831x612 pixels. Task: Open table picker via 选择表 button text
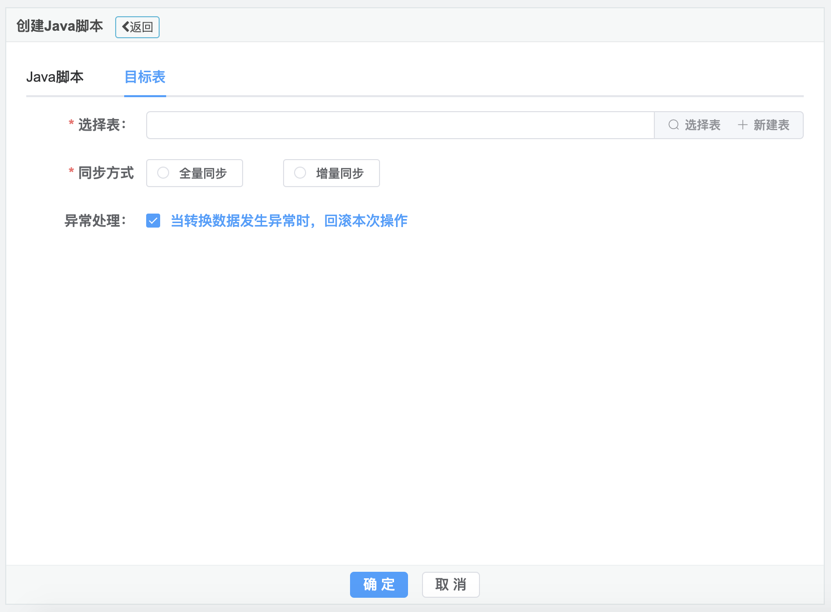tap(702, 125)
